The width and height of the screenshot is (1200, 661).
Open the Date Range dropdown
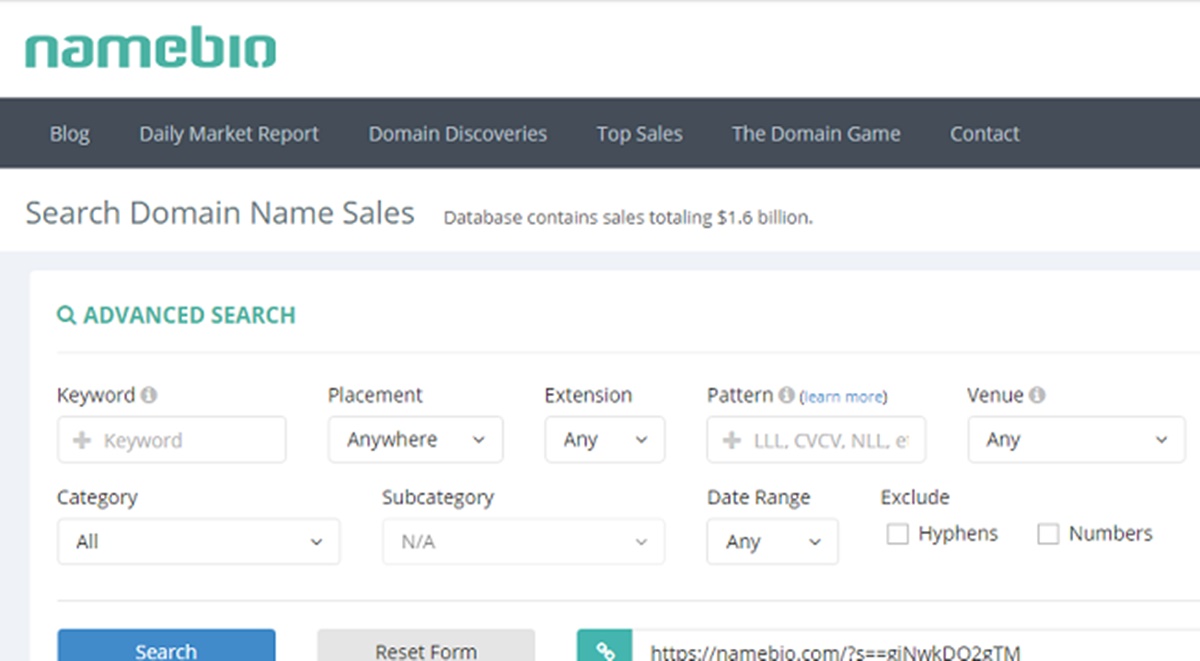click(772, 542)
